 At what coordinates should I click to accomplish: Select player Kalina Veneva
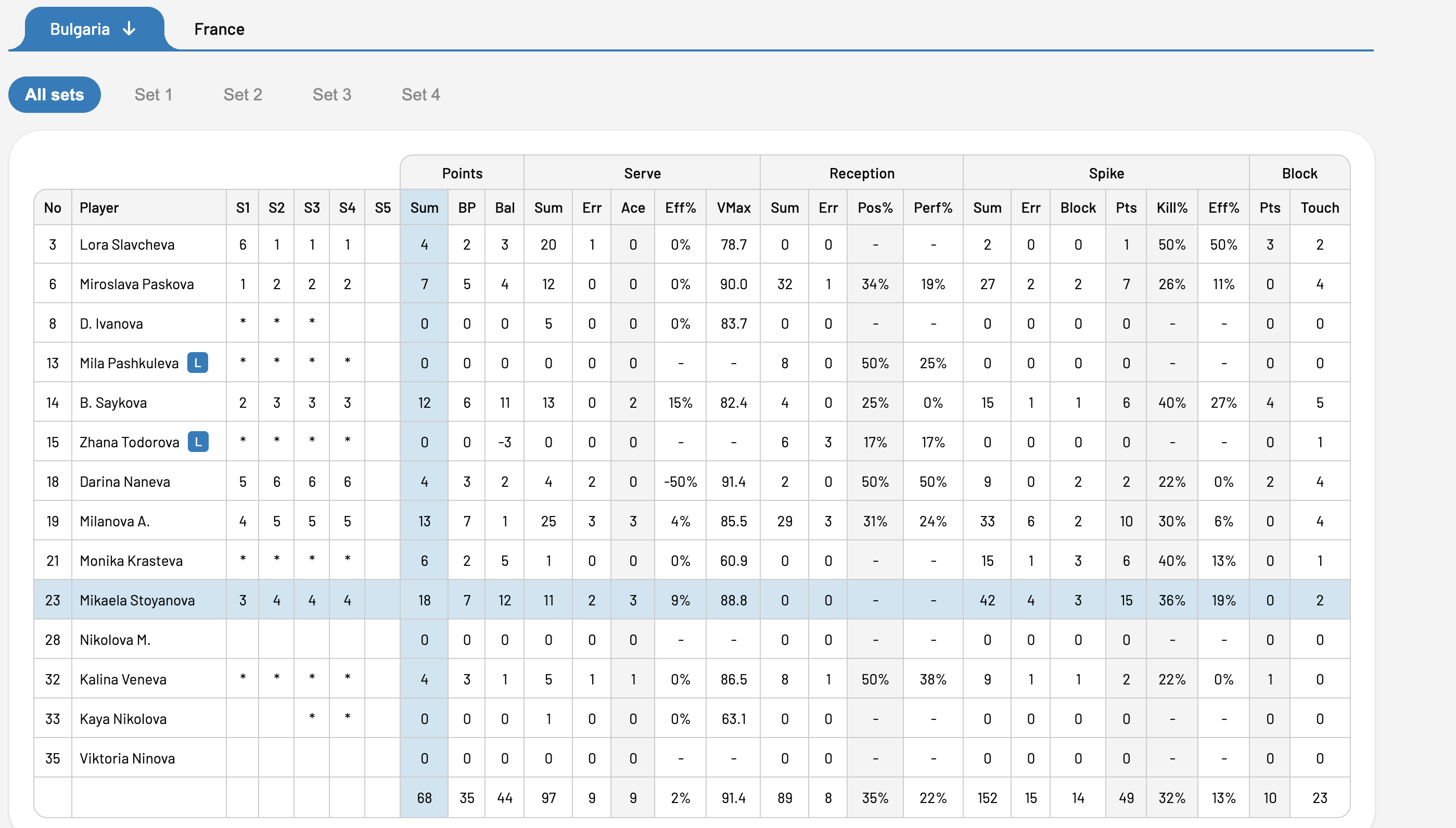tap(123, 679)
